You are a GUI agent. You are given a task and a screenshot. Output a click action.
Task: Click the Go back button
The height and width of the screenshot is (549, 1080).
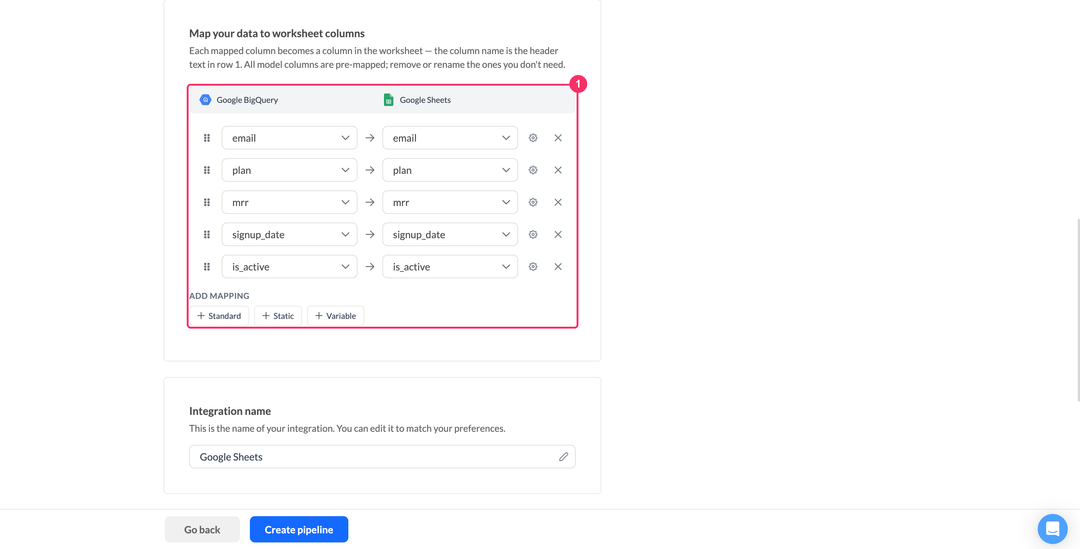pyautogui.click(x=202, y=529)
